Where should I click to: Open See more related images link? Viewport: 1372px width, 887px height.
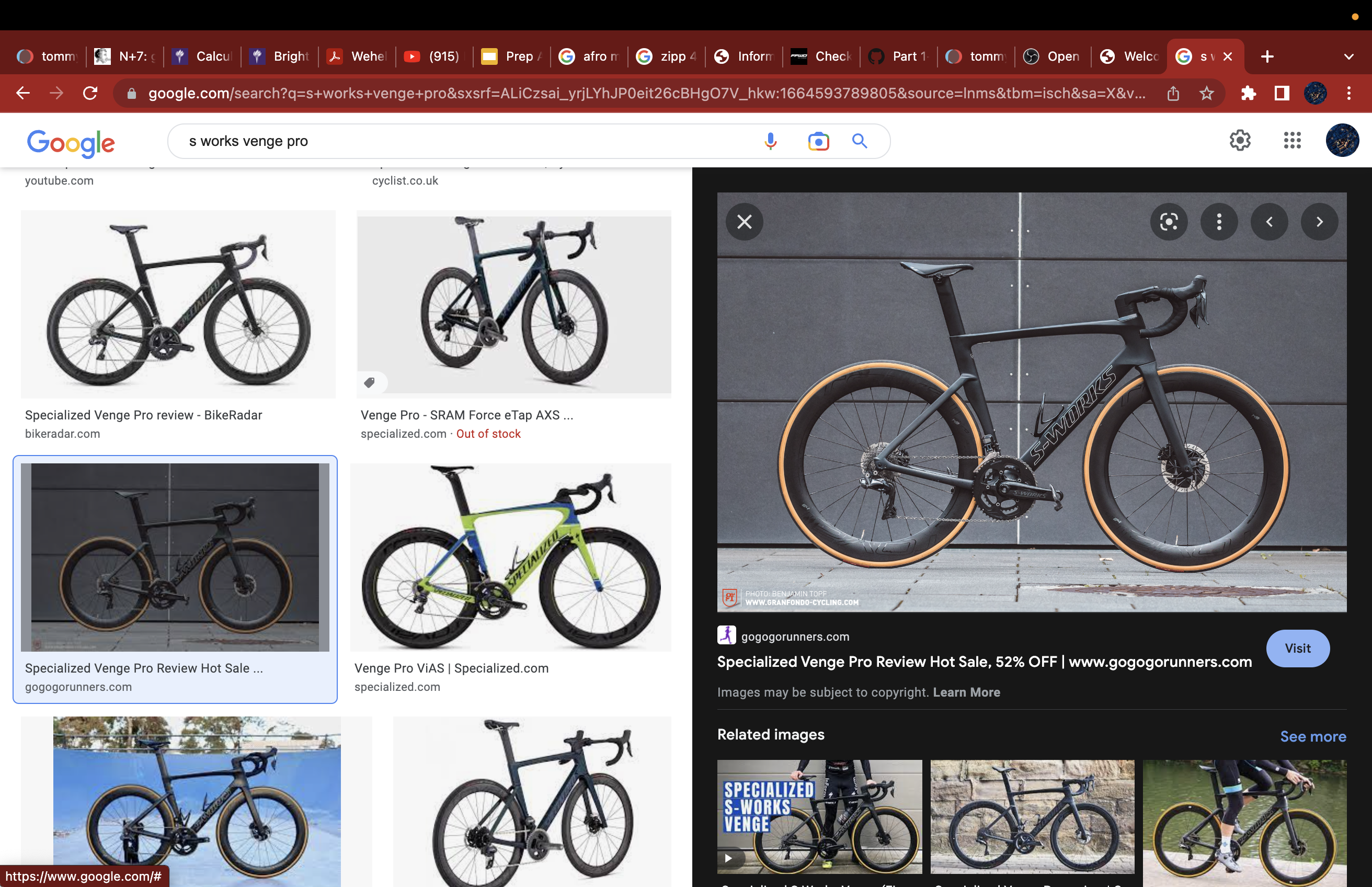1313,736
